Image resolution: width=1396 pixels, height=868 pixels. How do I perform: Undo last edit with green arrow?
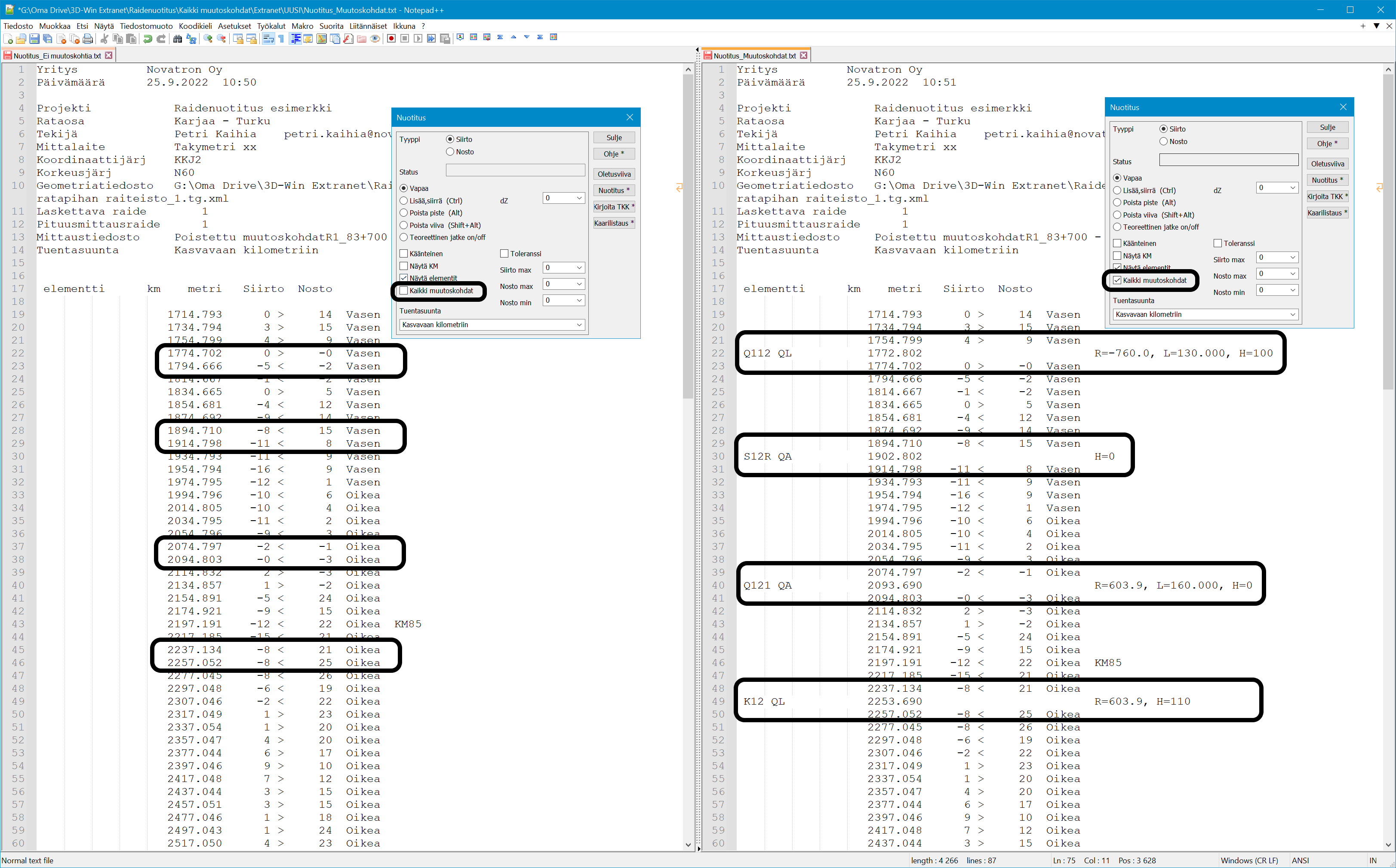tap(148, 38)
